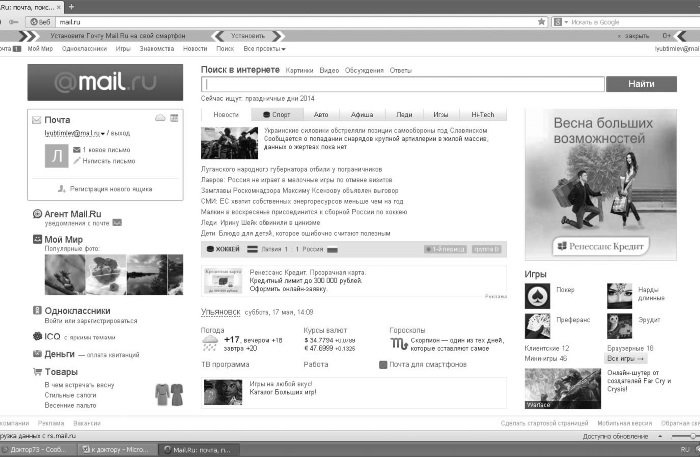
Task: Open a new browser tab with plus
Action: (x=71, y=6)
